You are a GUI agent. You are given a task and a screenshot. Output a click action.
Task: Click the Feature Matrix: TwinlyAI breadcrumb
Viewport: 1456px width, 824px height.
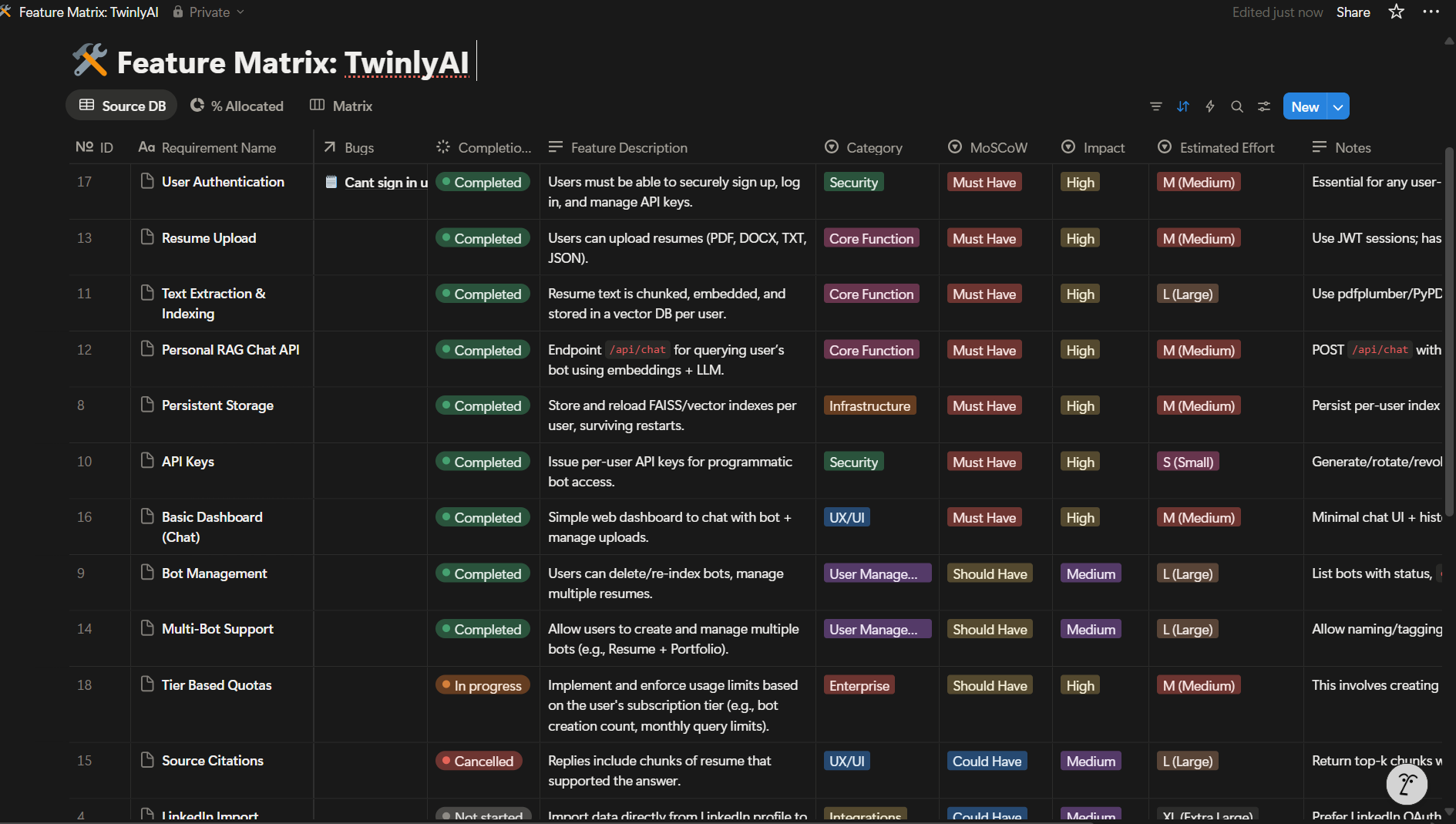(89, 12)
